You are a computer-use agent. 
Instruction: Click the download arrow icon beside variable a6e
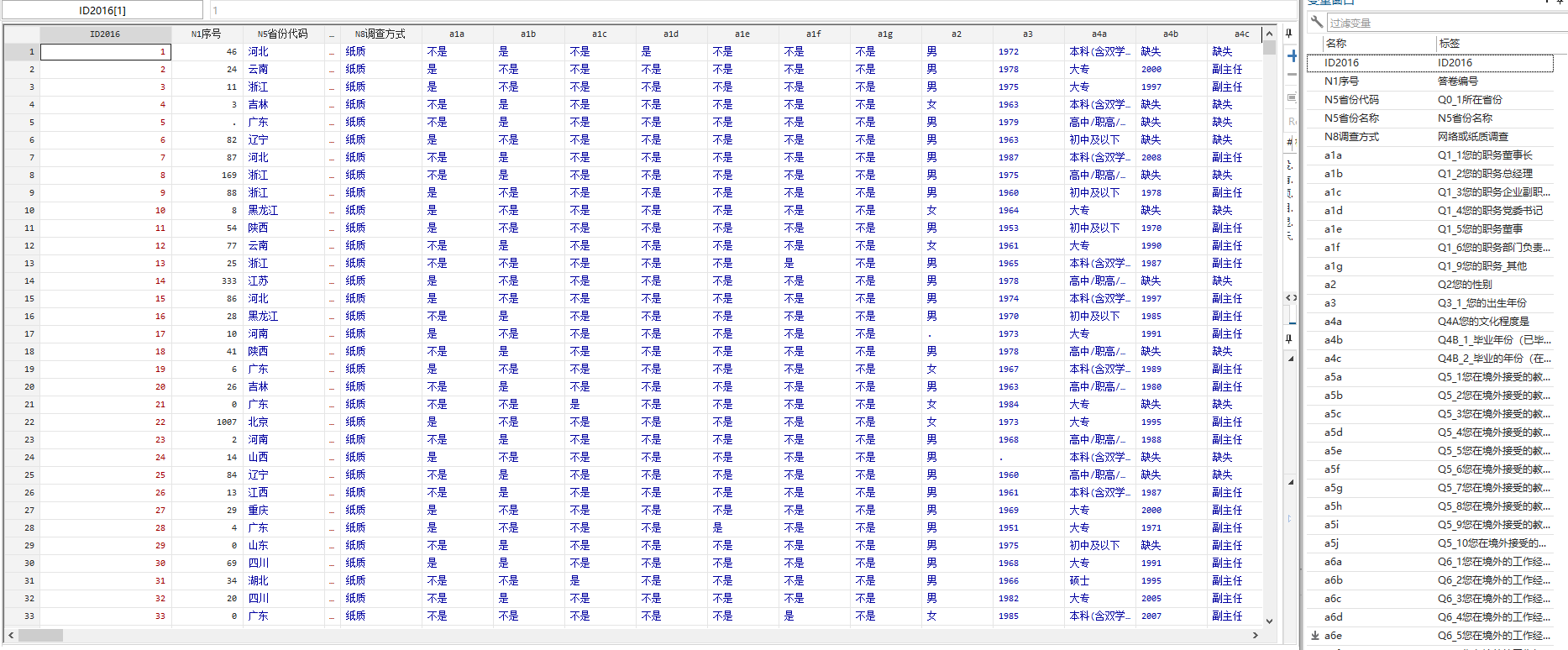coord(1315,636)
